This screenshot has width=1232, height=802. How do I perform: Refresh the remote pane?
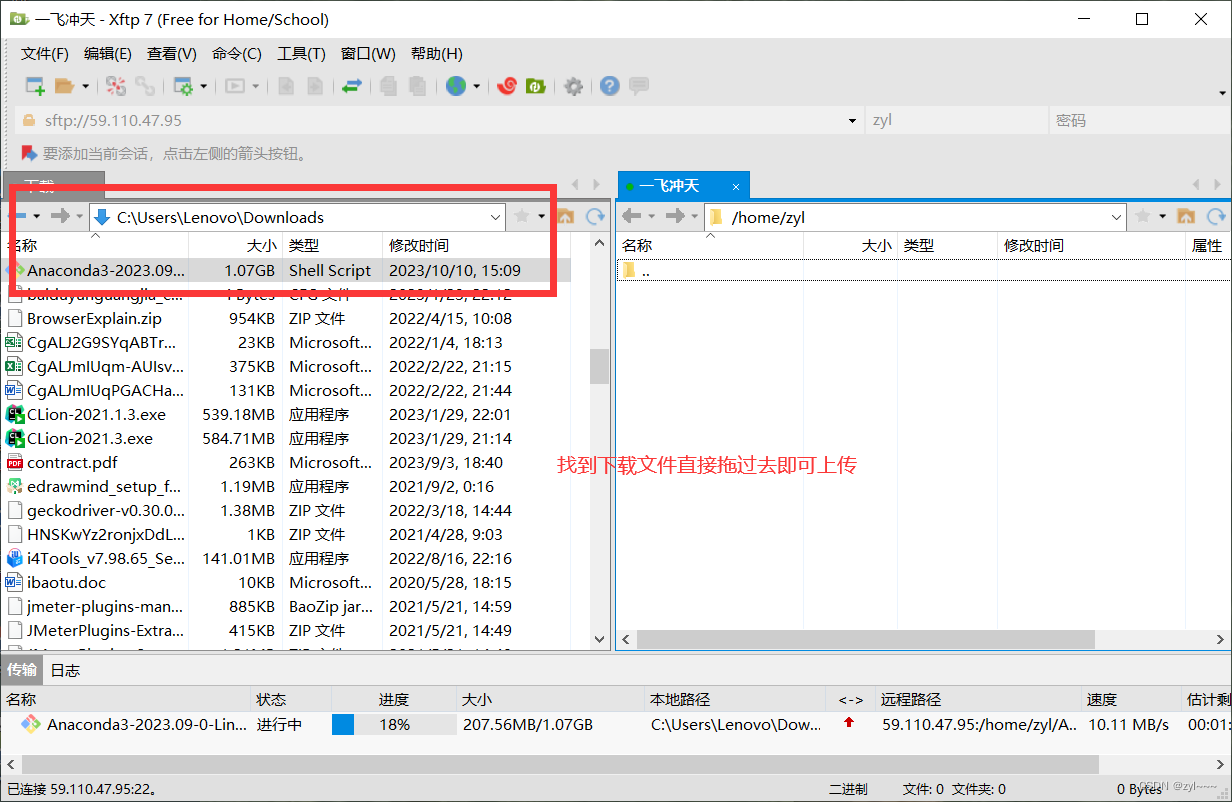coord(1216,216)
